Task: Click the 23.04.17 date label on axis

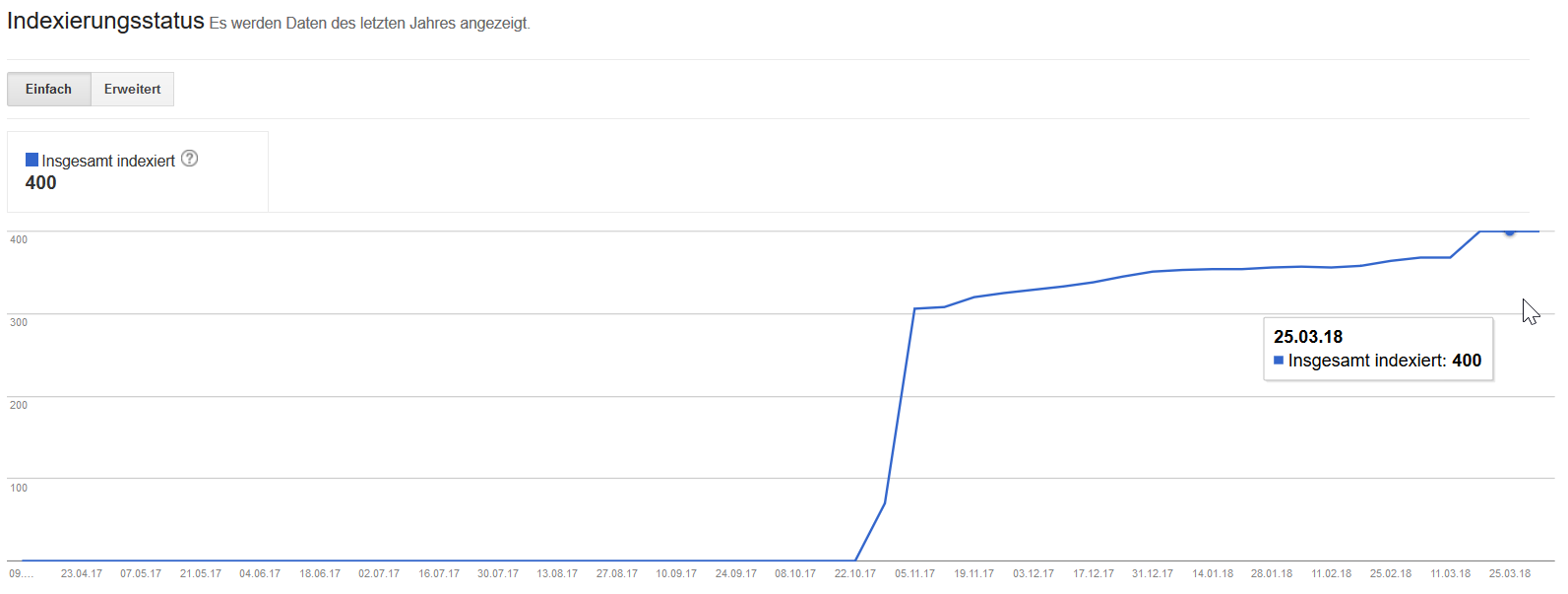Action: coord(82,573)
